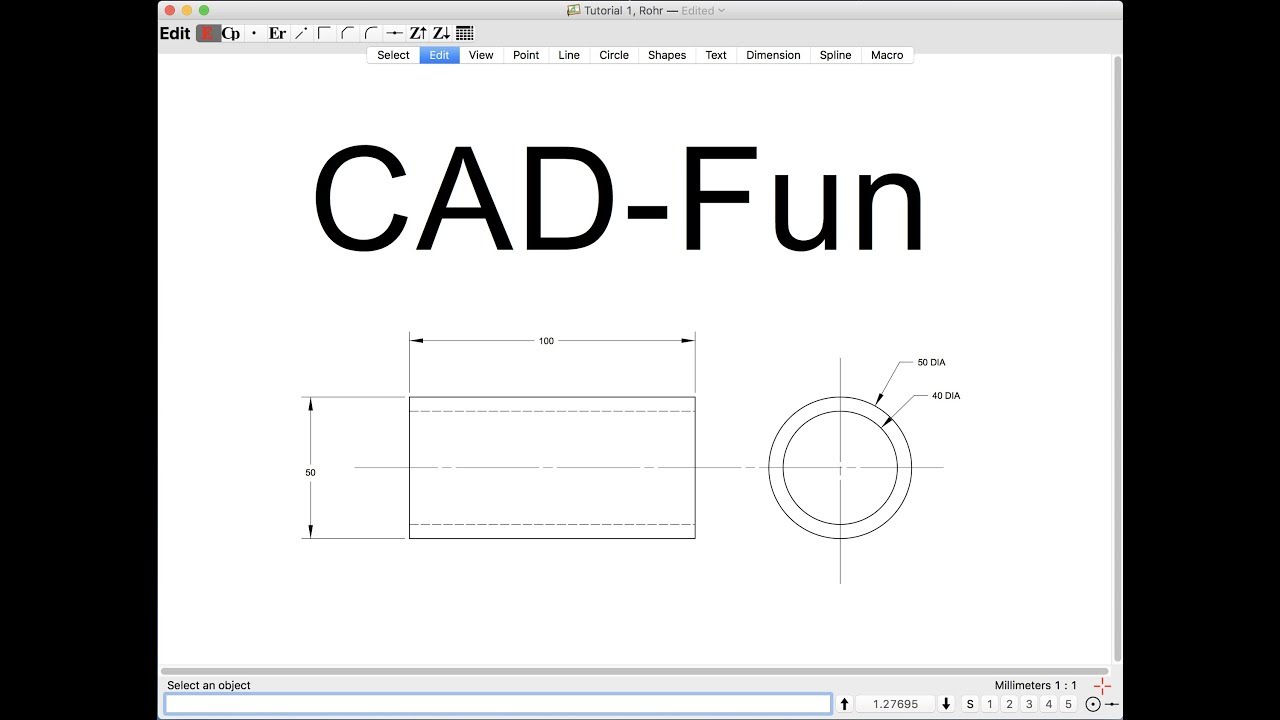
Task: Switch to the Edit tab
Action: (439, 55)
